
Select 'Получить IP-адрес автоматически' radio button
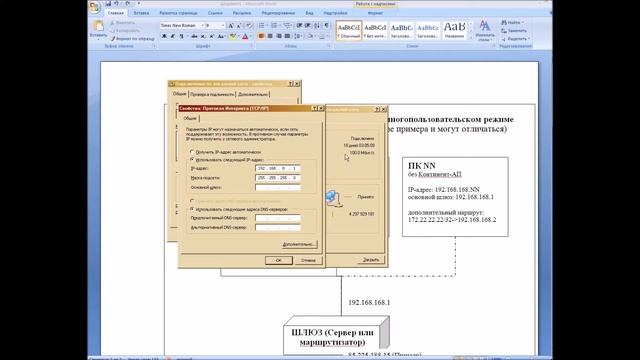192,152
